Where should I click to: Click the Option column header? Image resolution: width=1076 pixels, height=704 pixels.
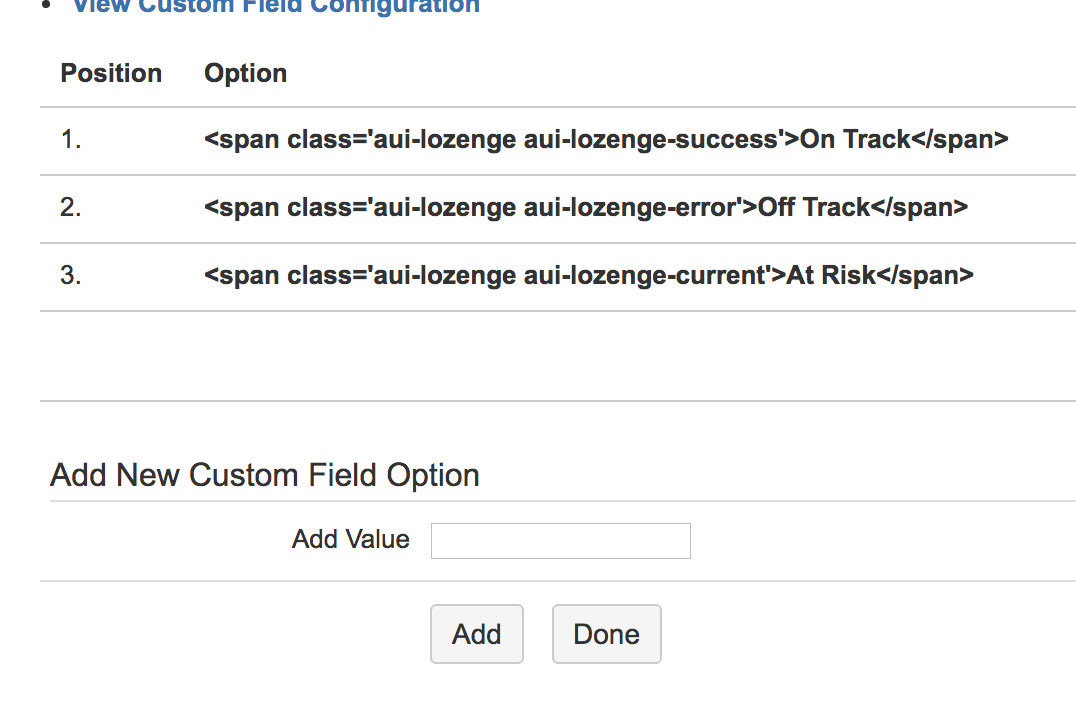(245, 73)
